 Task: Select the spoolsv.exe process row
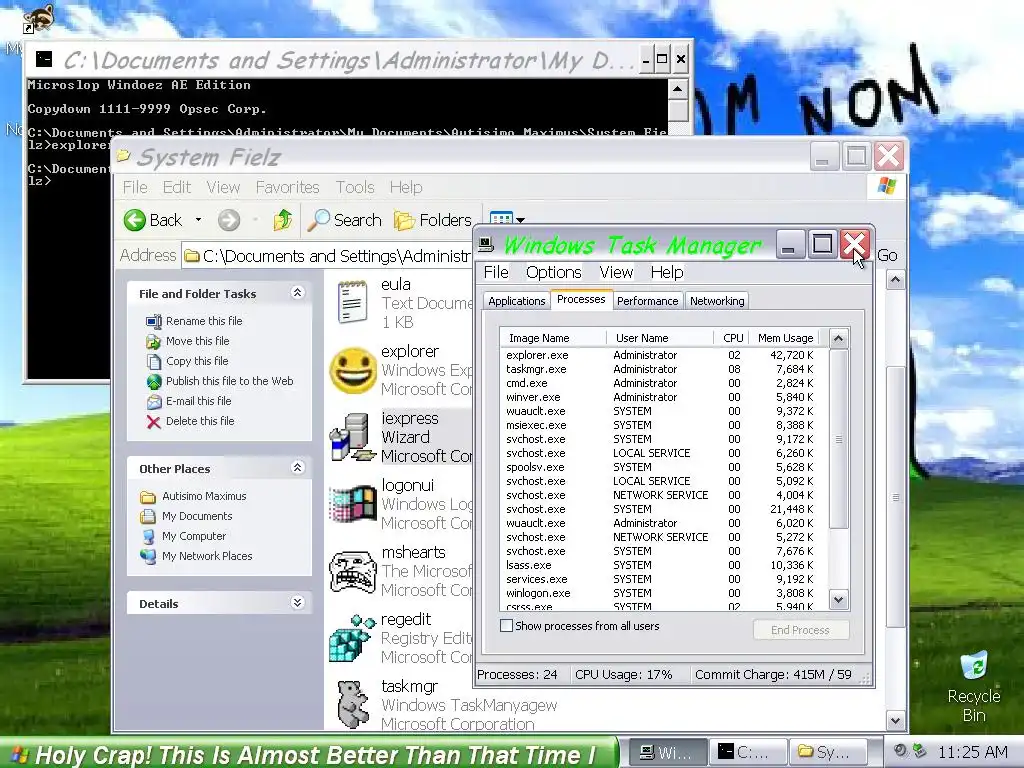tap(664, 468)
